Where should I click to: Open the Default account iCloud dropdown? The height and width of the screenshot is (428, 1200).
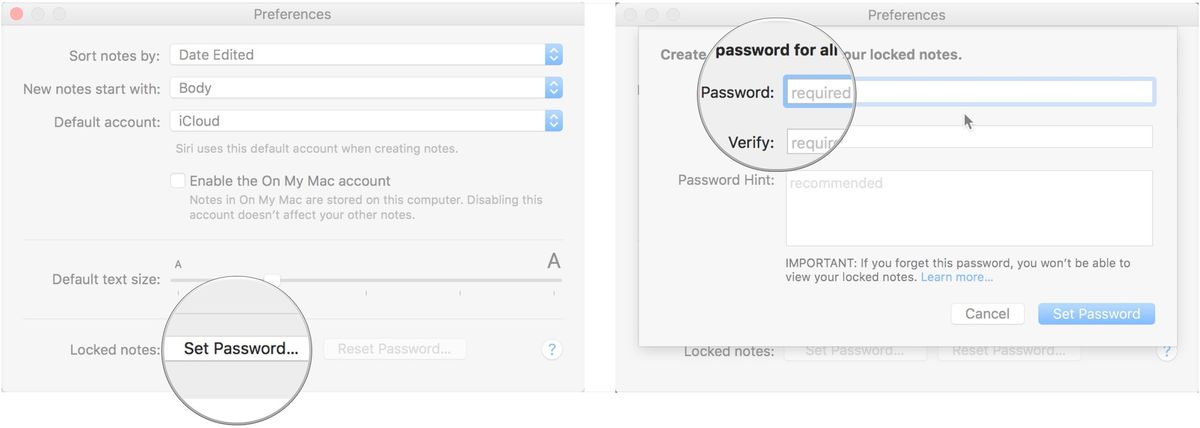[365, 121]
